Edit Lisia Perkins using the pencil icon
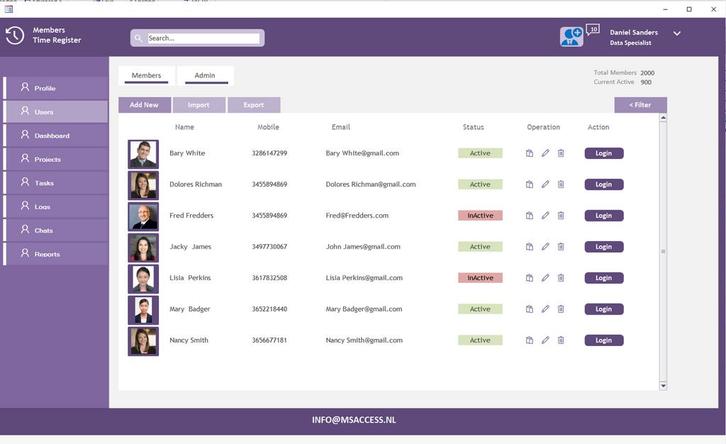 [x=545, y=278]
